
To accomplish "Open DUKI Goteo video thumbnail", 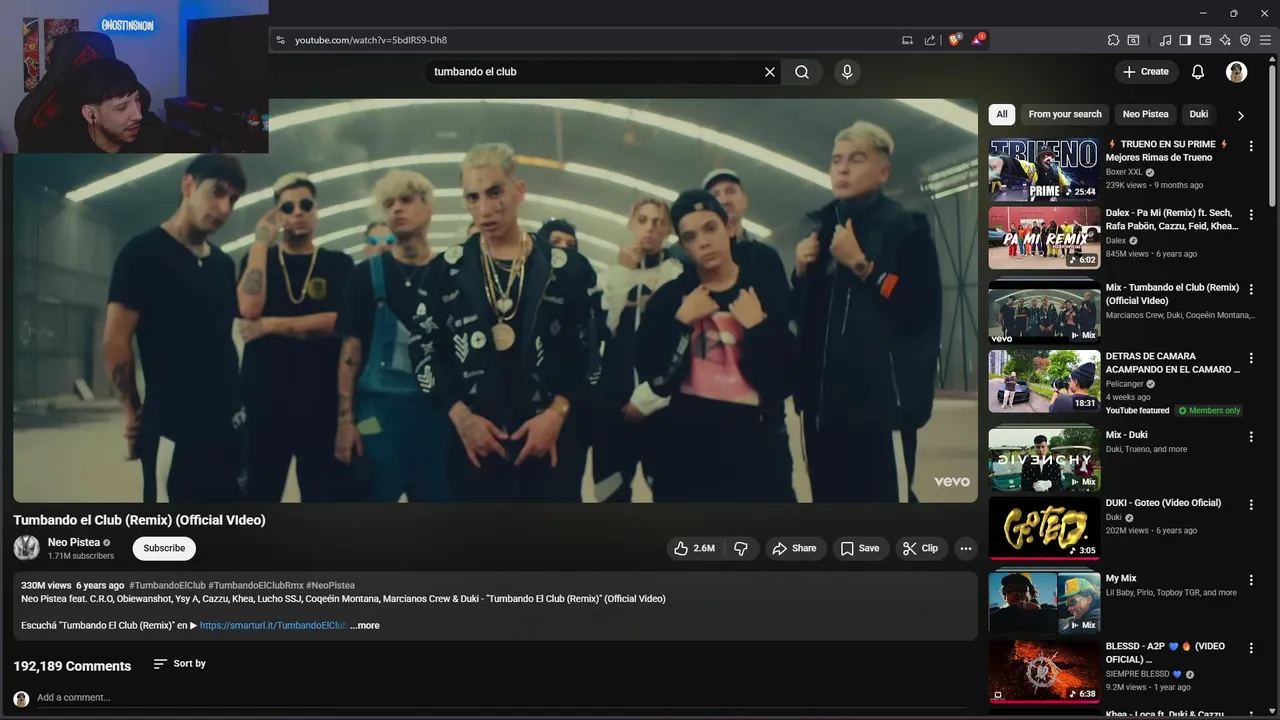I will [x=1044, y=528].
